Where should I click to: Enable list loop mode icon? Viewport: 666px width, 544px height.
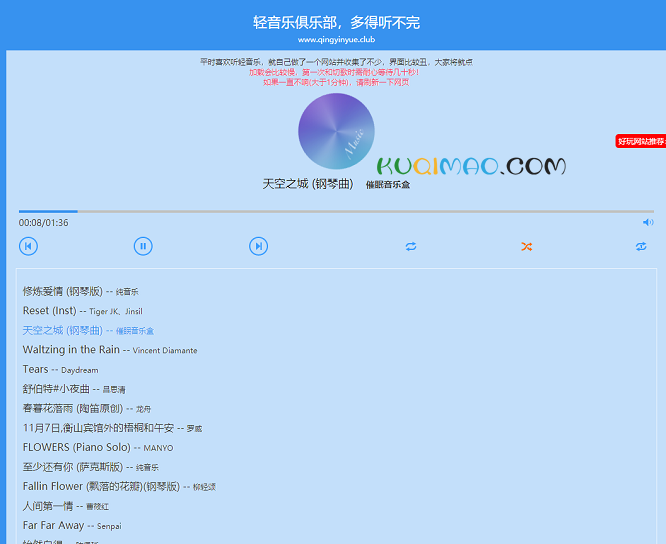pyautogui.click(x=411, y=246)
